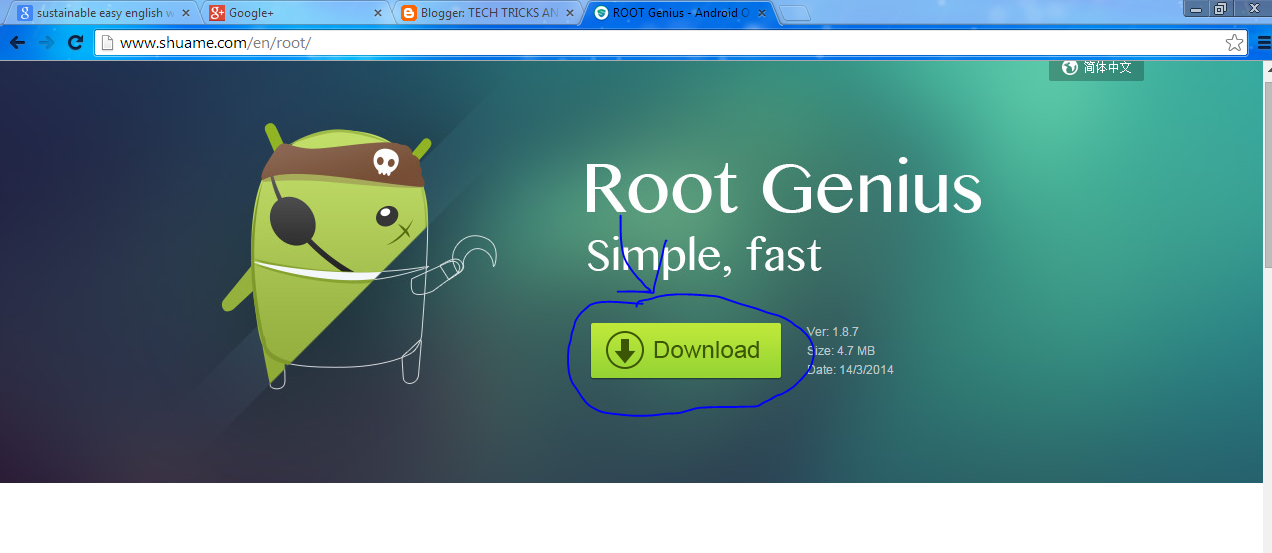Close the sustainable easy english tab
The width and height of the screenshot is (1272, 553).
point(185,13)
